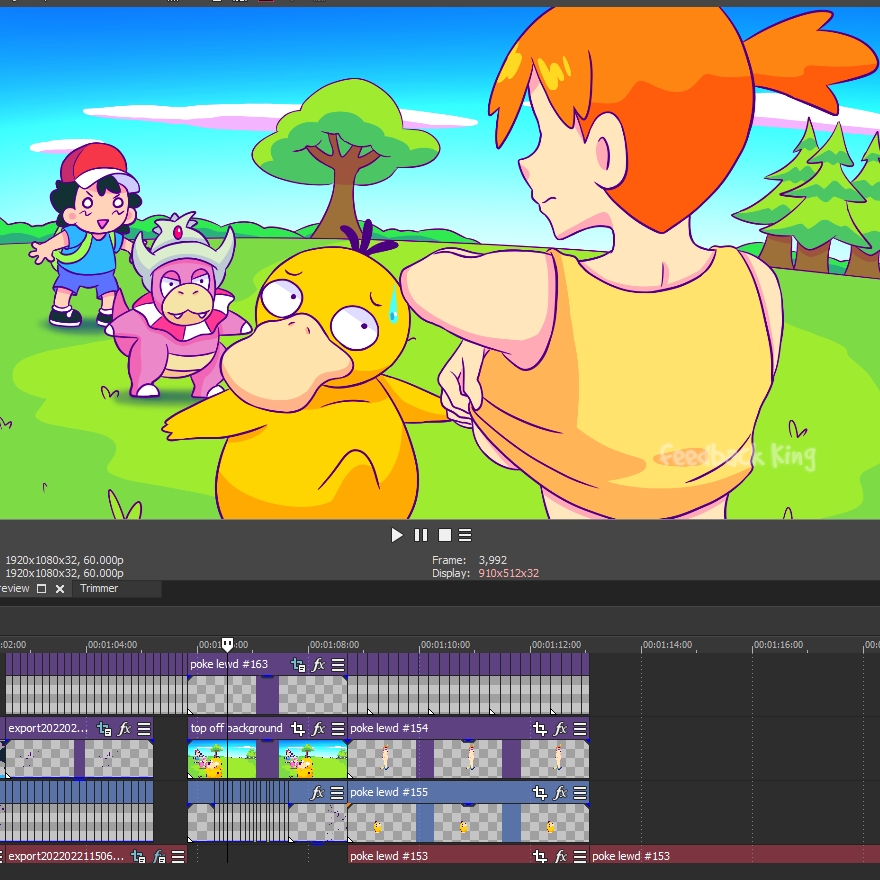This screenshot has width=880, height=880.
Task: Switch to the Trimmer tab
Action: click(99, 589)
